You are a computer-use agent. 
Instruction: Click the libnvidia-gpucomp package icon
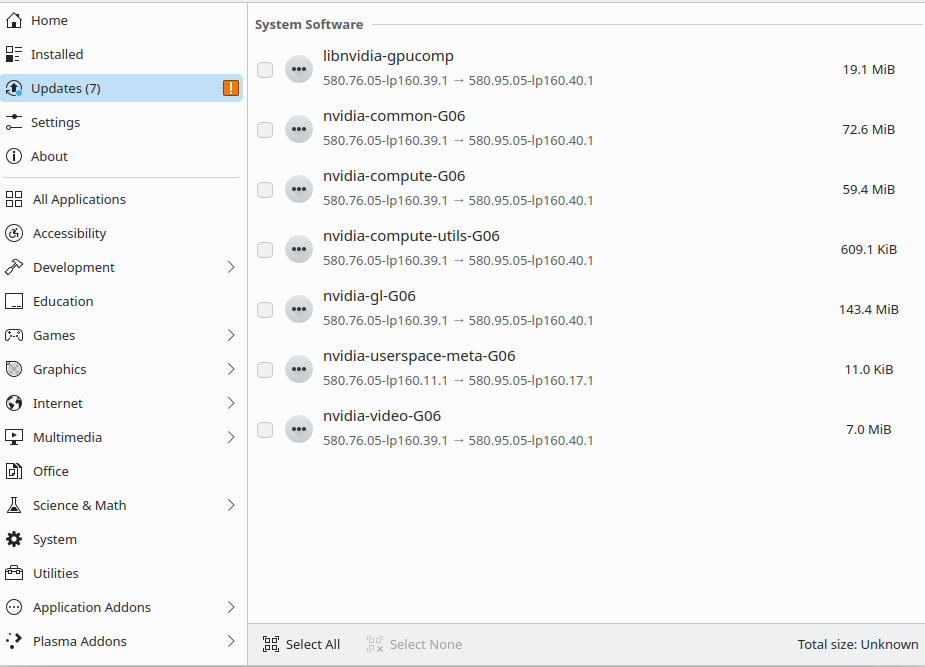(299, 69)
